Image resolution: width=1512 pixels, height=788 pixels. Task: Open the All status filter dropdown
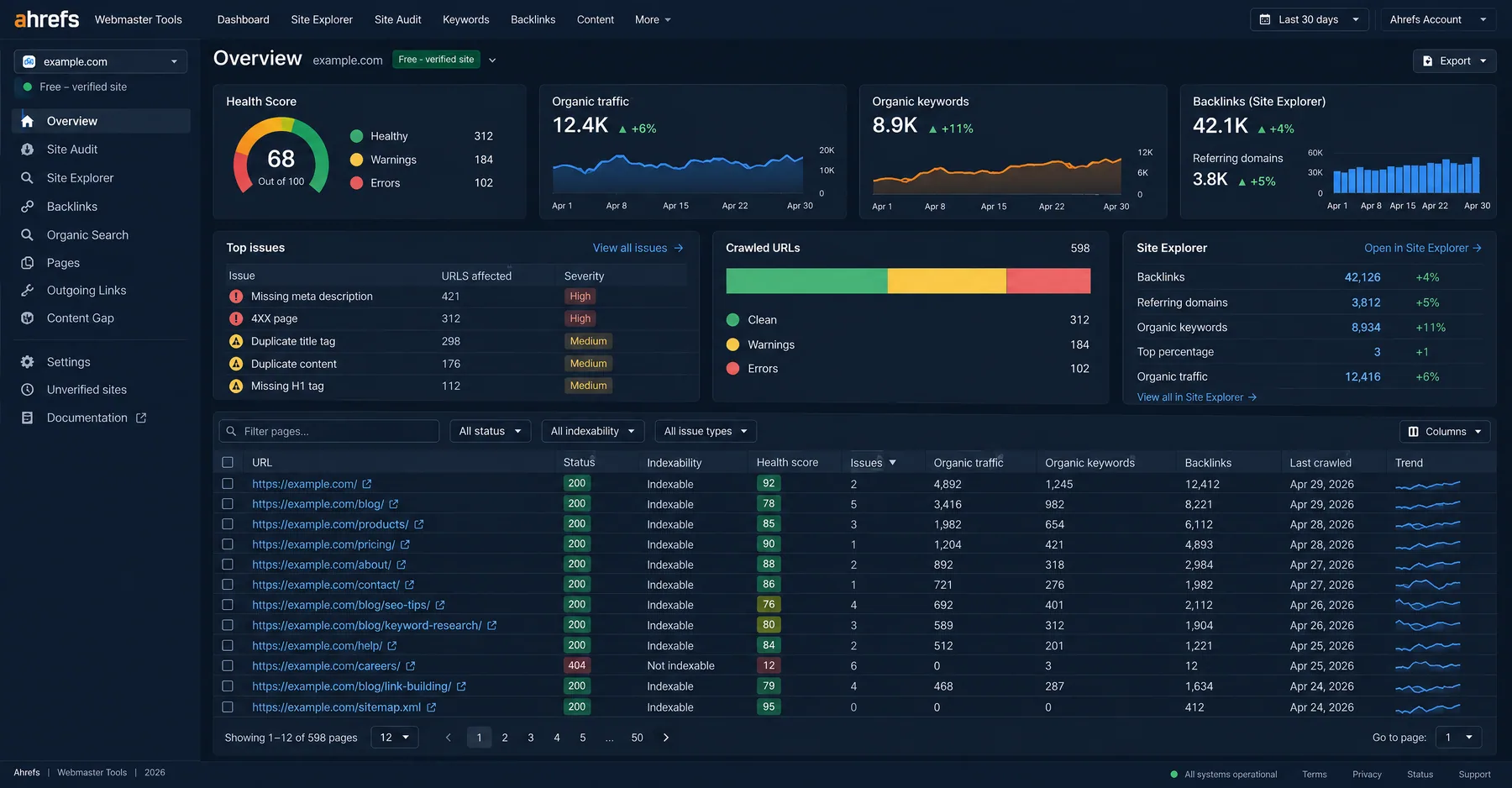point(491,431)
